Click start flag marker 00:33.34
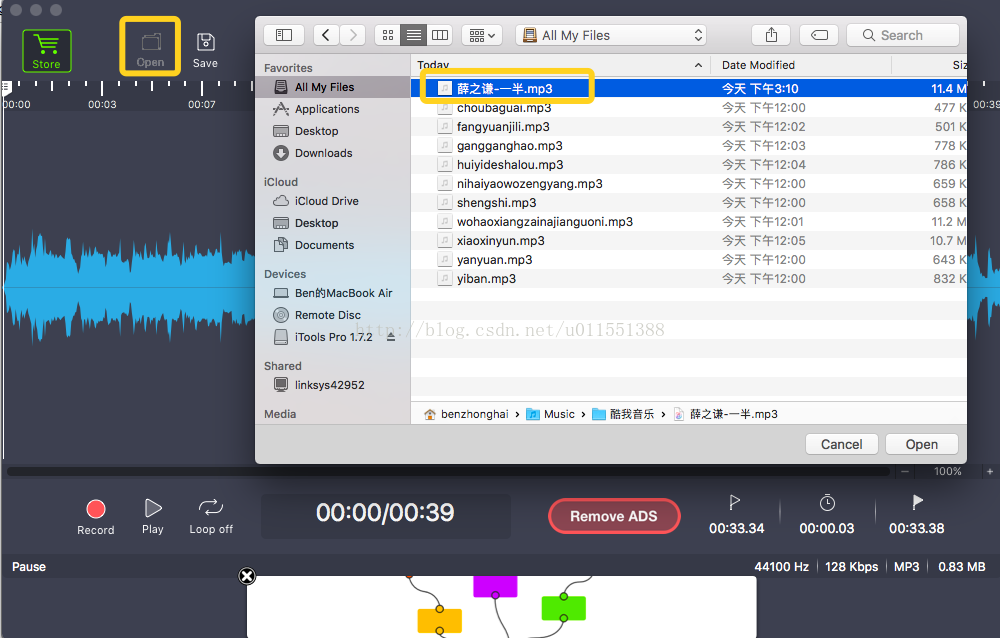 [x=737, y=515]
